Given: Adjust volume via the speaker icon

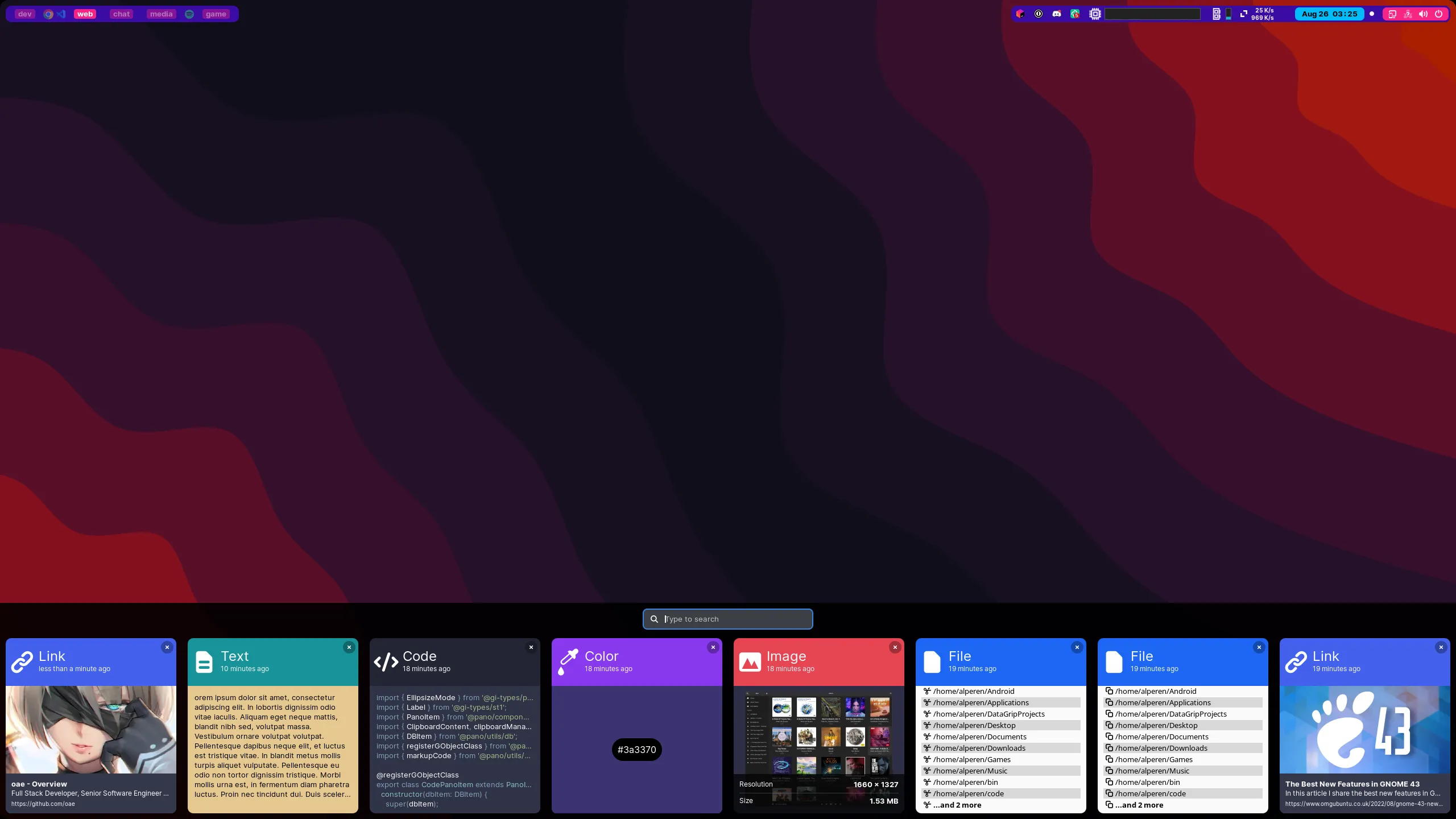Looking at the screenshot, I should pos(1422,14).
